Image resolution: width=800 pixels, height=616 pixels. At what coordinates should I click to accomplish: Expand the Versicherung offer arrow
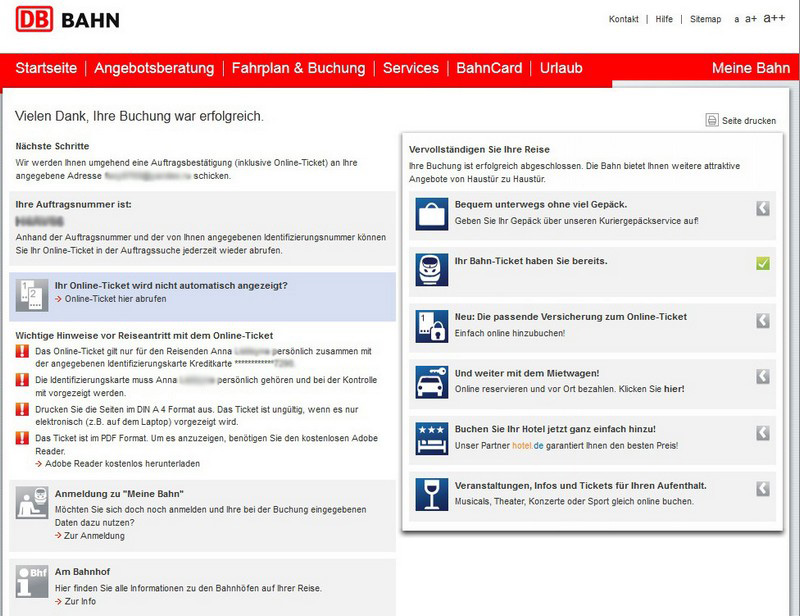(x=763, y=320)
